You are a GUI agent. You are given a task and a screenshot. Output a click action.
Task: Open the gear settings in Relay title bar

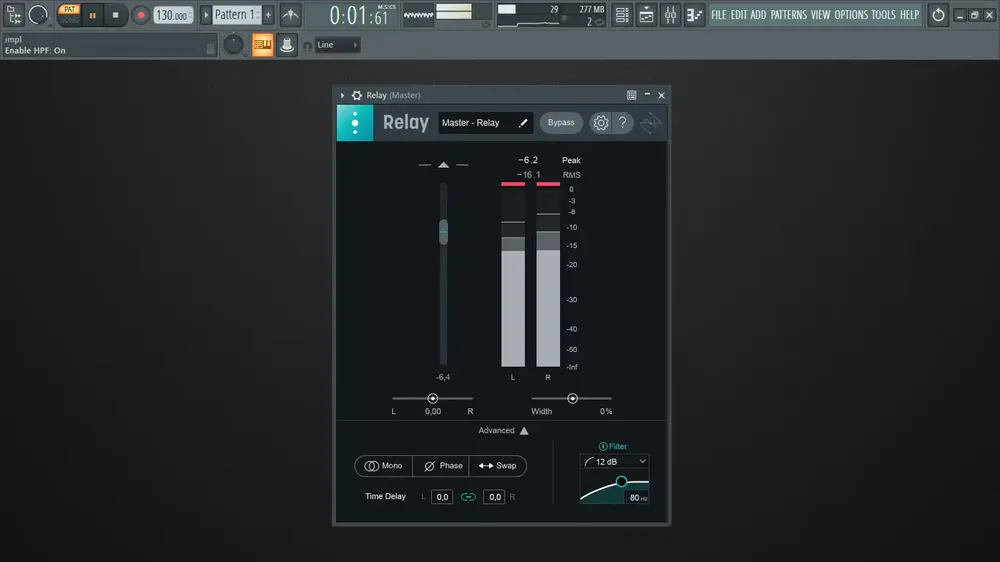tap(357, 95)
